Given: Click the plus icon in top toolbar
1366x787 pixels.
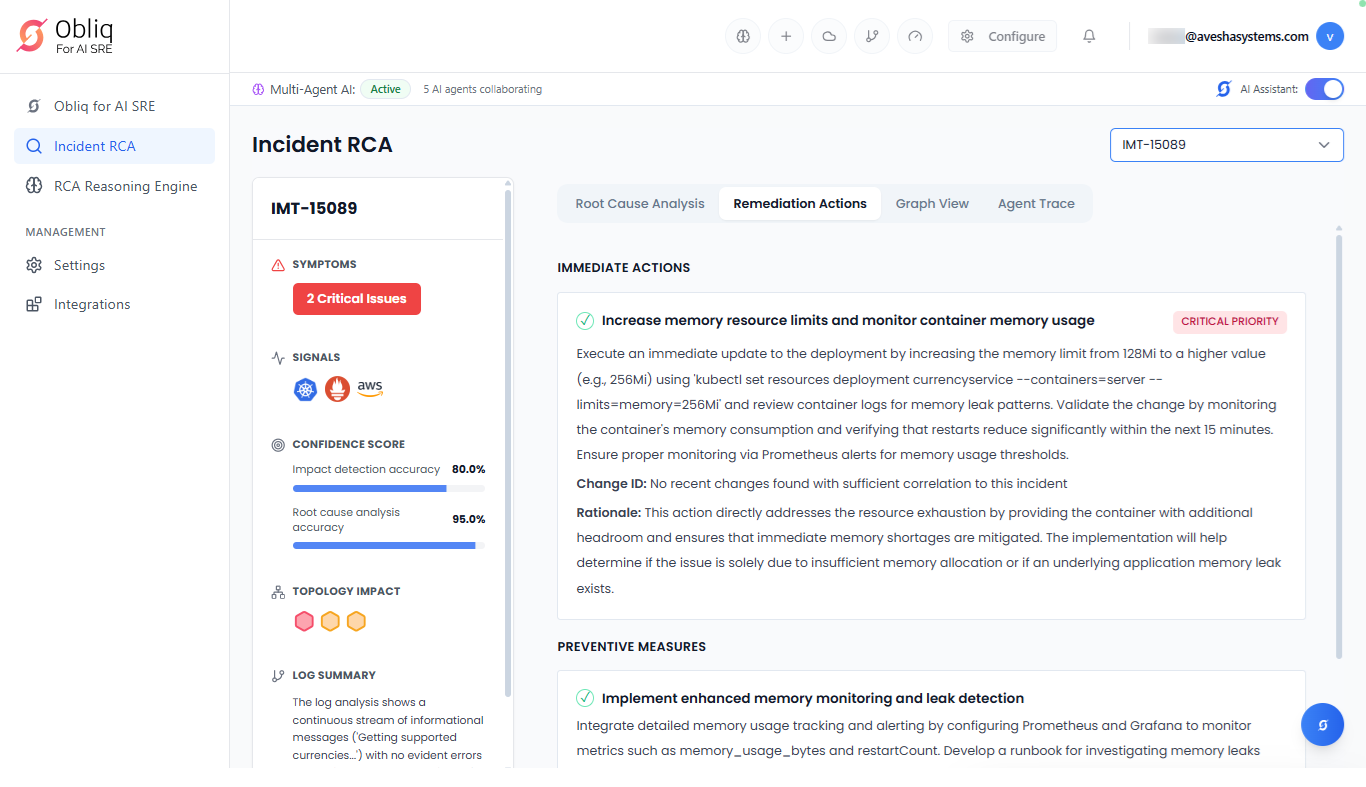Looking at the screenshot, I should [786, 36].
